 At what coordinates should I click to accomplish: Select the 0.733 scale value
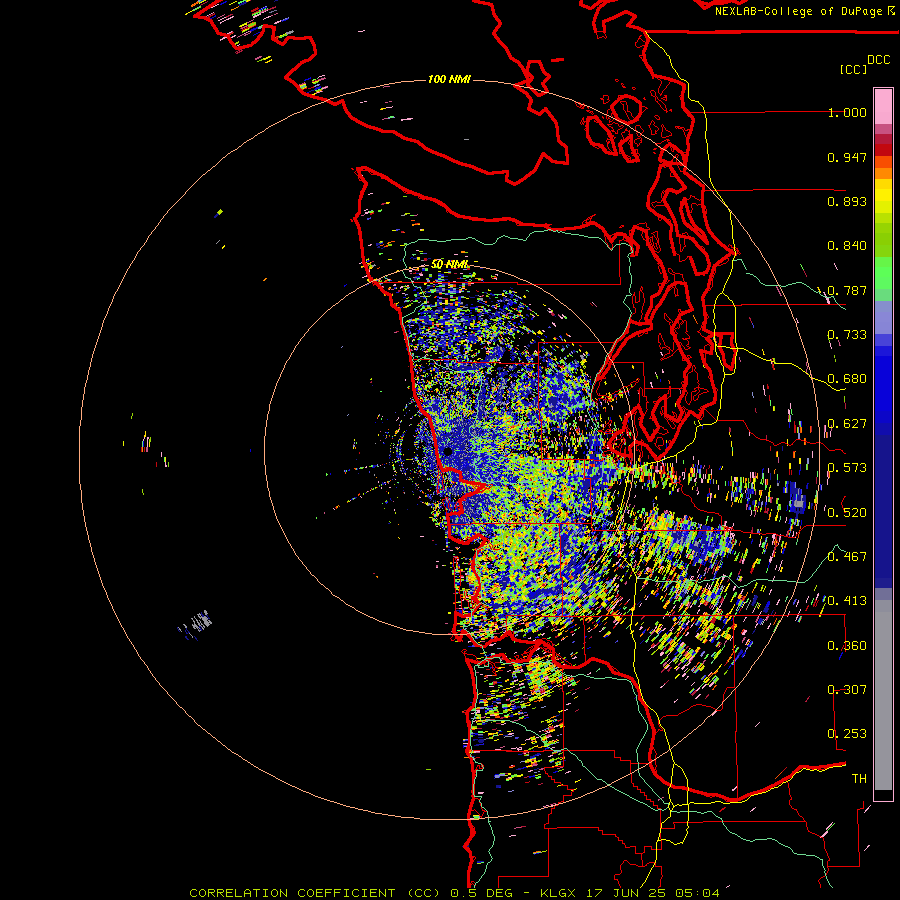click(847, 335)
